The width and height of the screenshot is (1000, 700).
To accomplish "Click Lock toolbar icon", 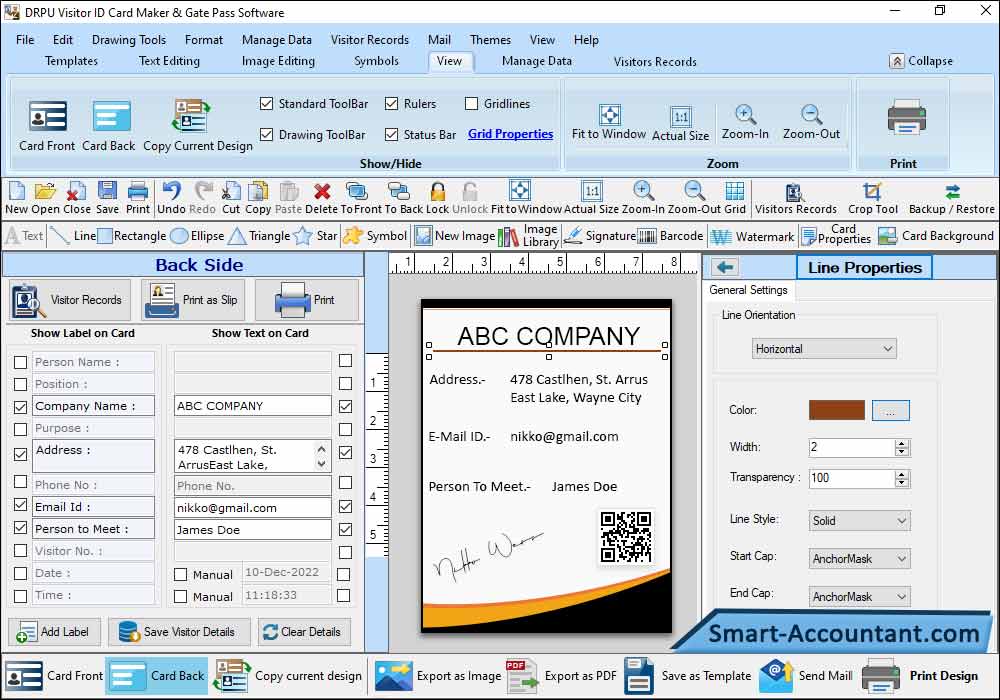I will point(438,191).
